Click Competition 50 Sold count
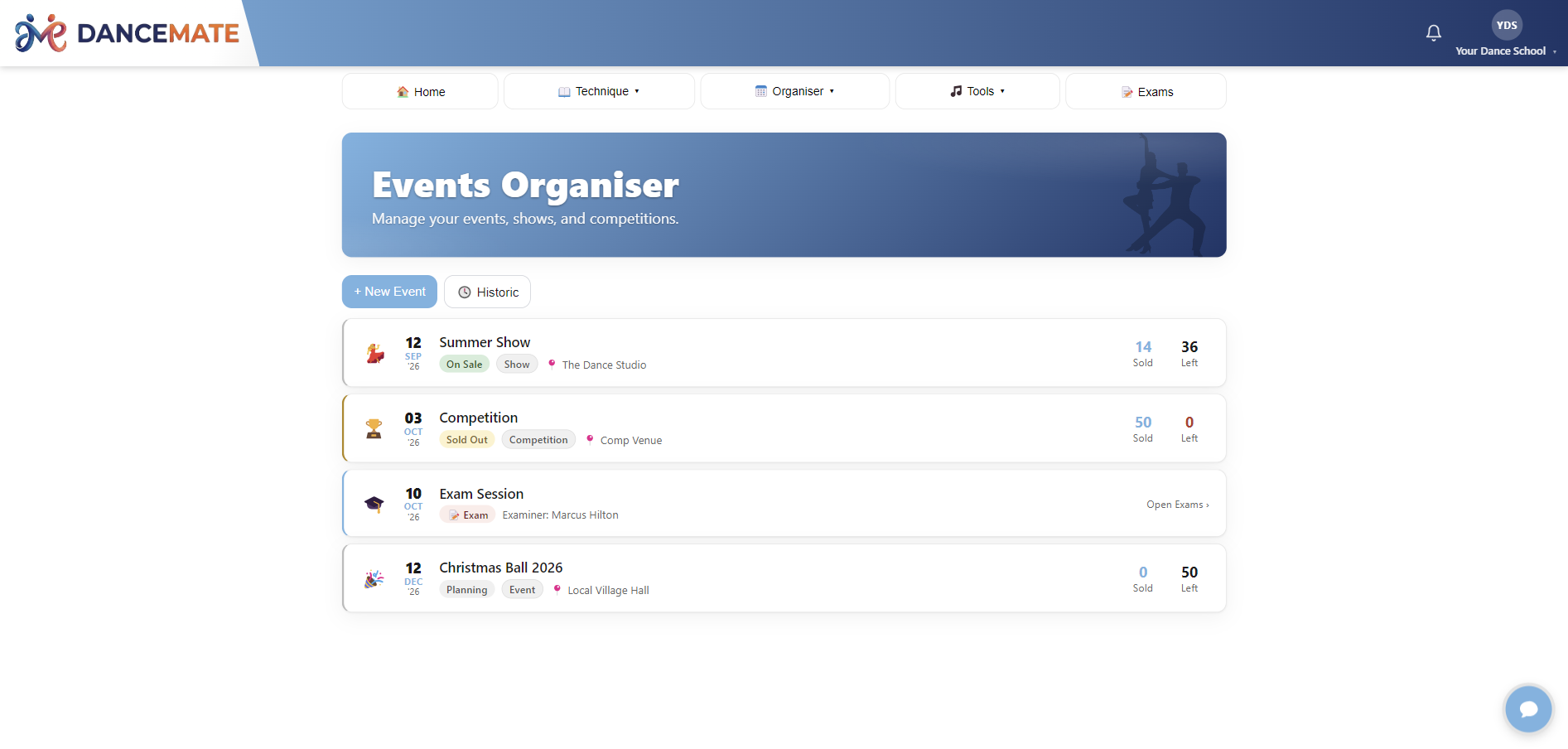Screen dimensions: 1568x749 1143,429
